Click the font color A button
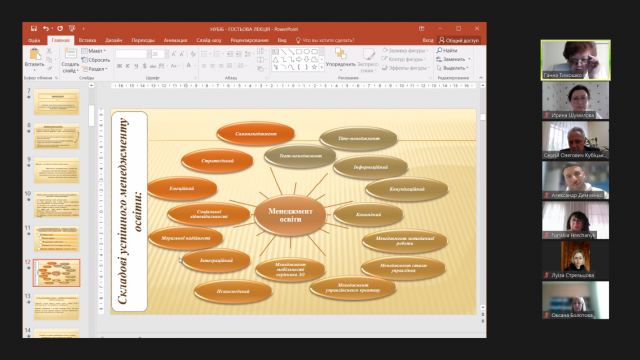The height and width of the screenshot is (360, 640). pos(189,66)
